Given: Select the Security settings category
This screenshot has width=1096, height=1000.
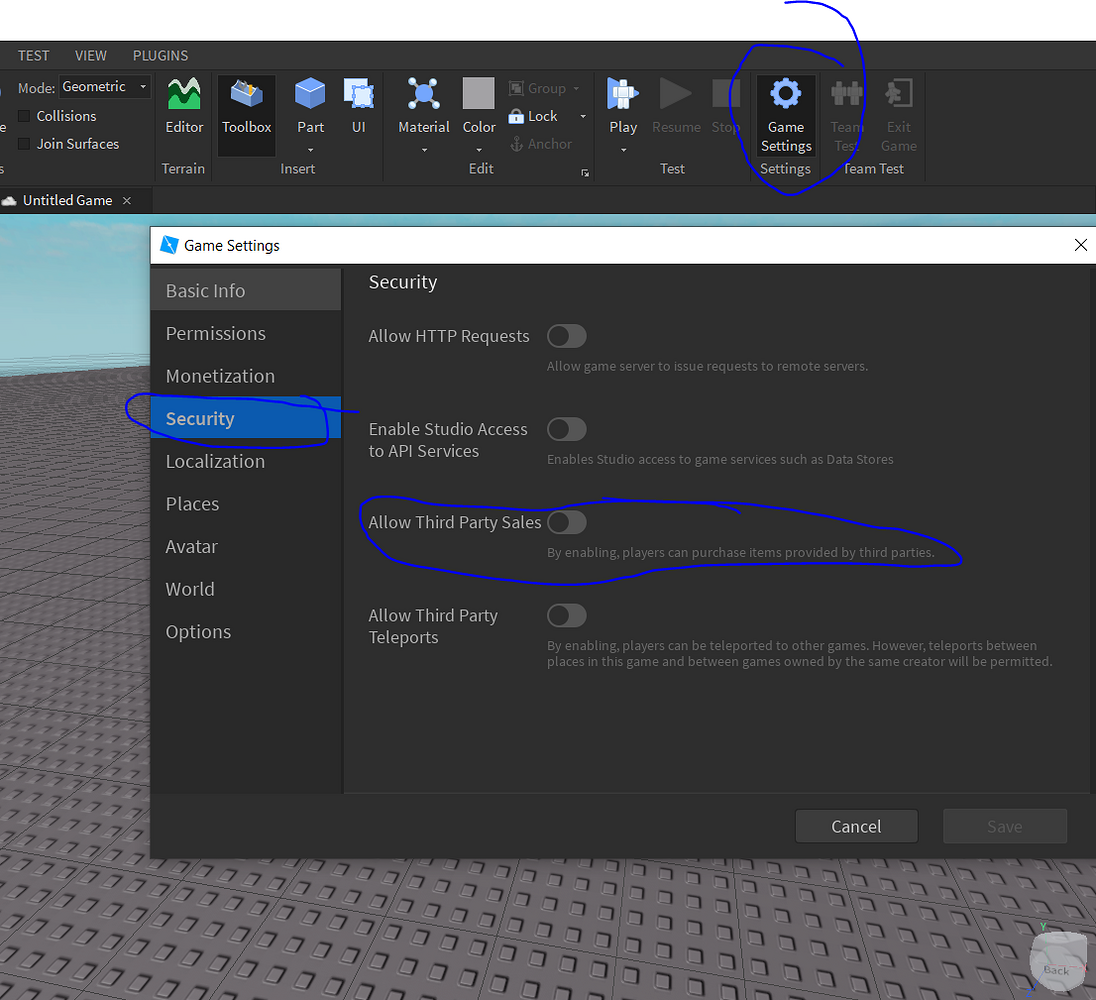Looking at the screenshot, I should click(x=199, y=418).
